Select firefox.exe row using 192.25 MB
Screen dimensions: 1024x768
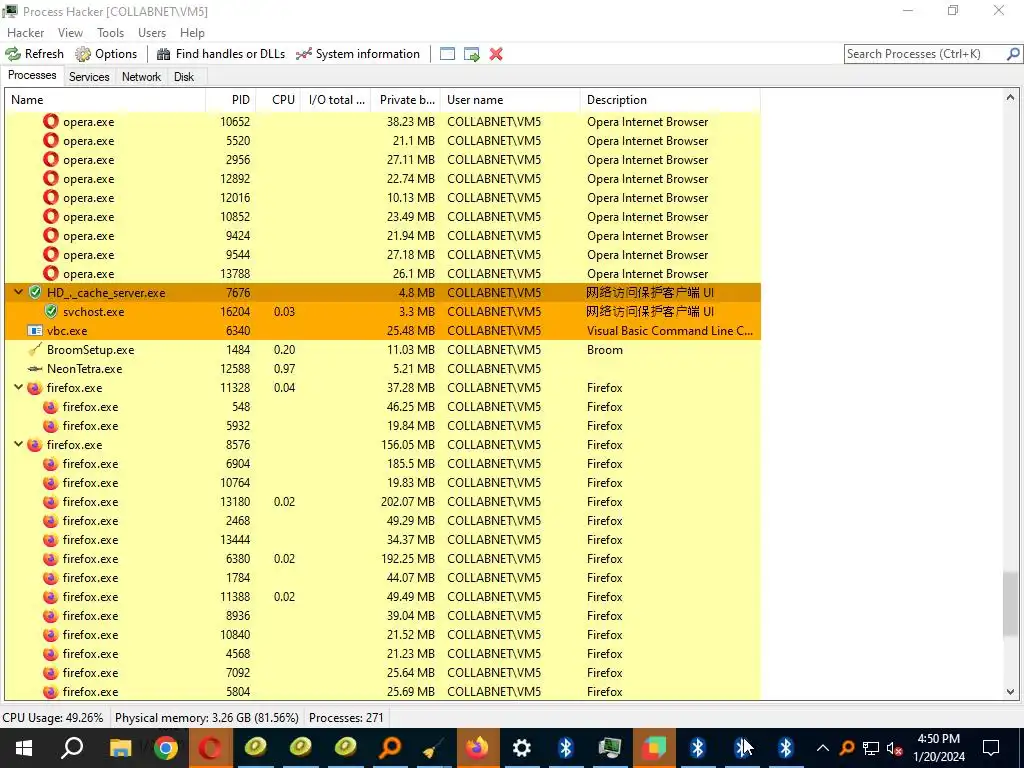pyautogui.click(x=383, y=558)
